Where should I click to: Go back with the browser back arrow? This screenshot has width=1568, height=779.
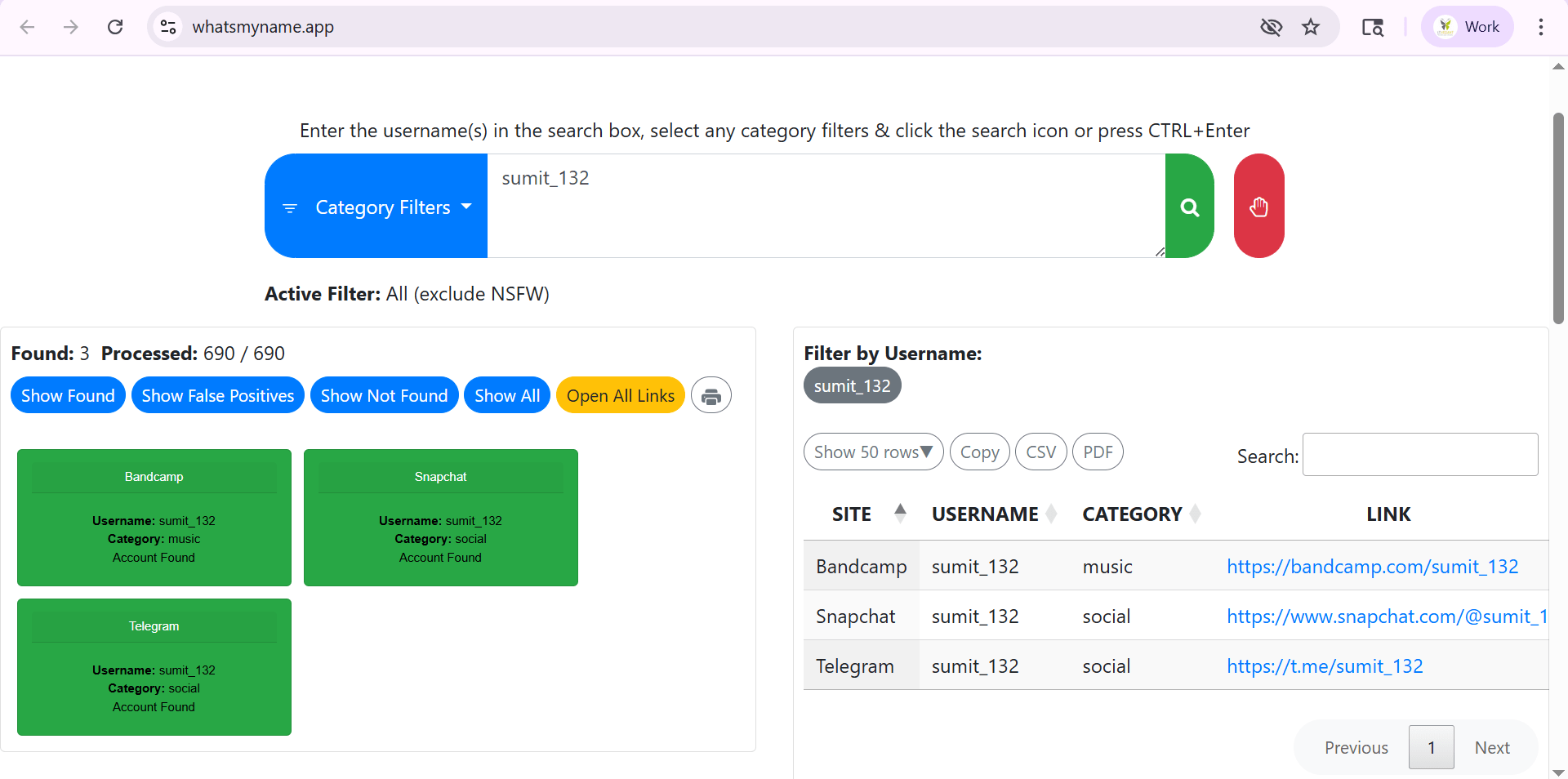tap(27, 27)
